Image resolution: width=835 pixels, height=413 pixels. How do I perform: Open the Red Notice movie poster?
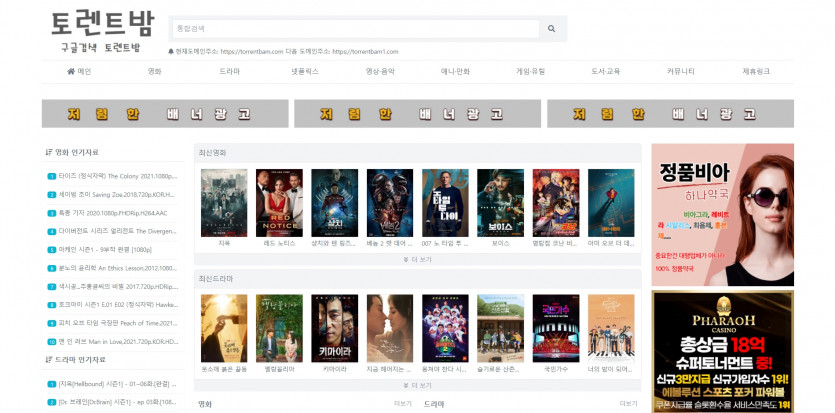click(x=280, y=203)
